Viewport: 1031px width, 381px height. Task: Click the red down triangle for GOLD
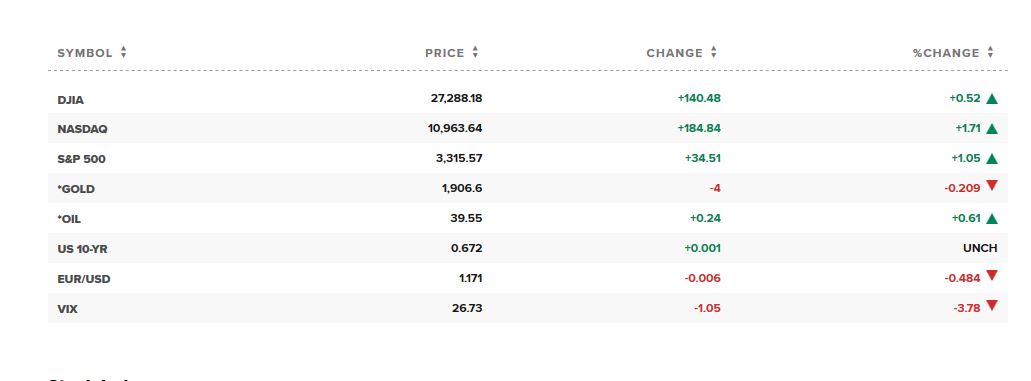point(992,186)
